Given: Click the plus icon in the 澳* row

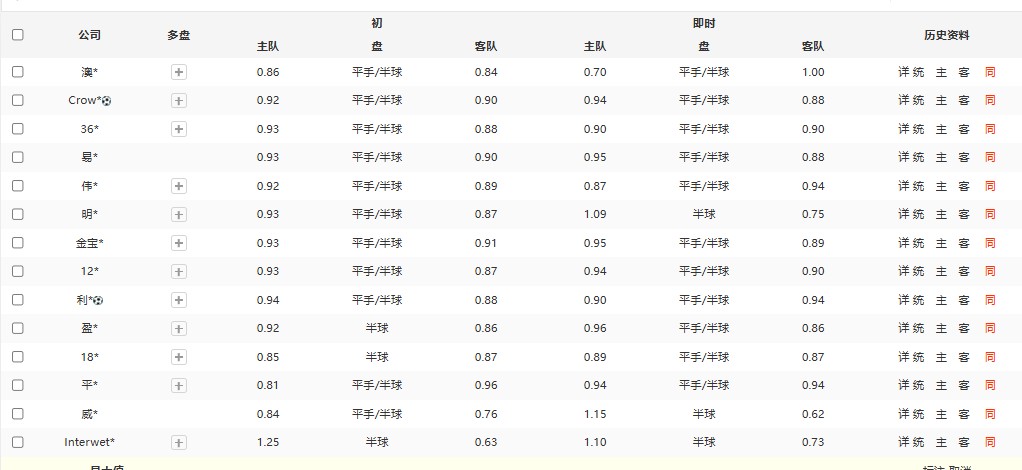Looking at the screenshot, I should coord(179,72).
